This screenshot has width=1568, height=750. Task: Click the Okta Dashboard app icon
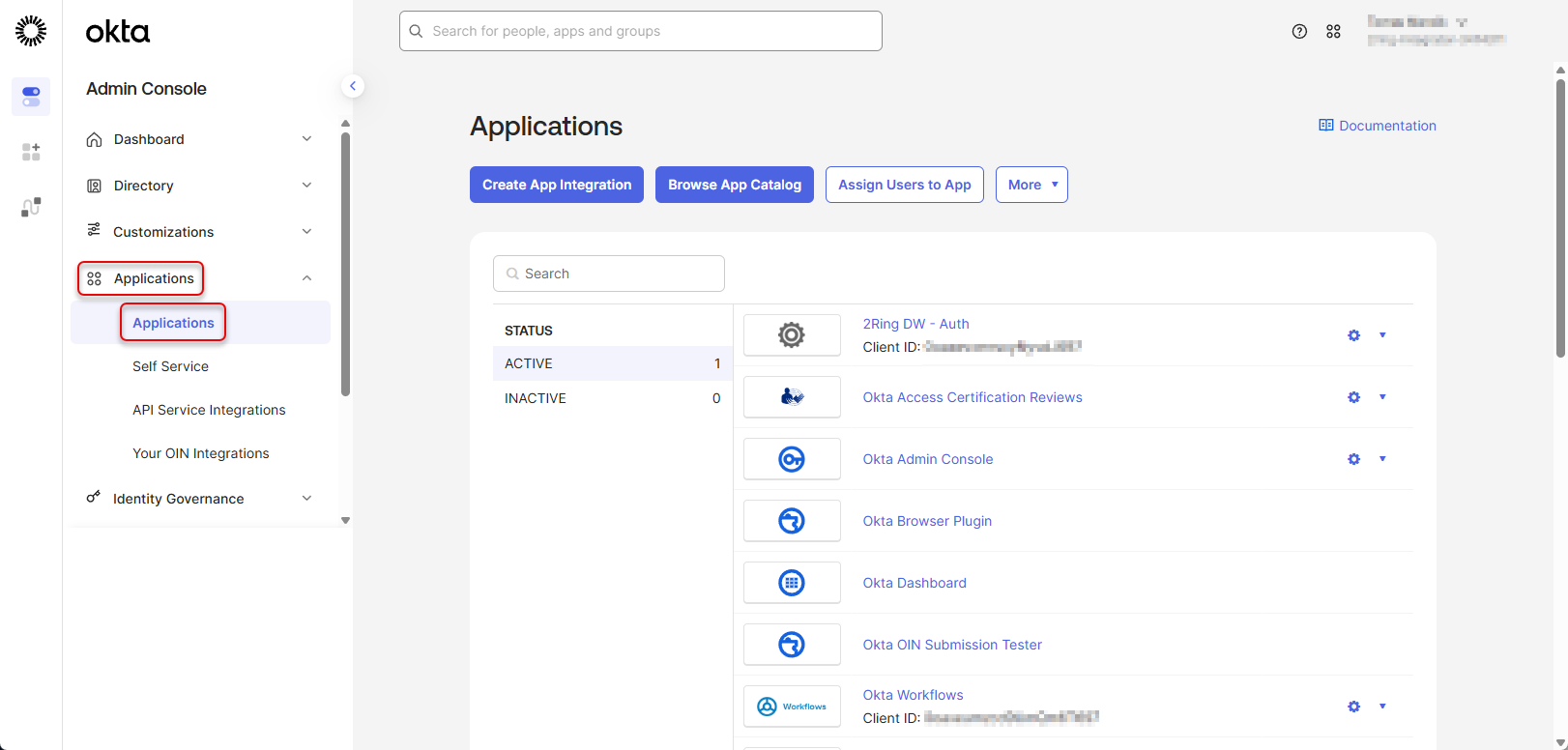coord(792,583)
